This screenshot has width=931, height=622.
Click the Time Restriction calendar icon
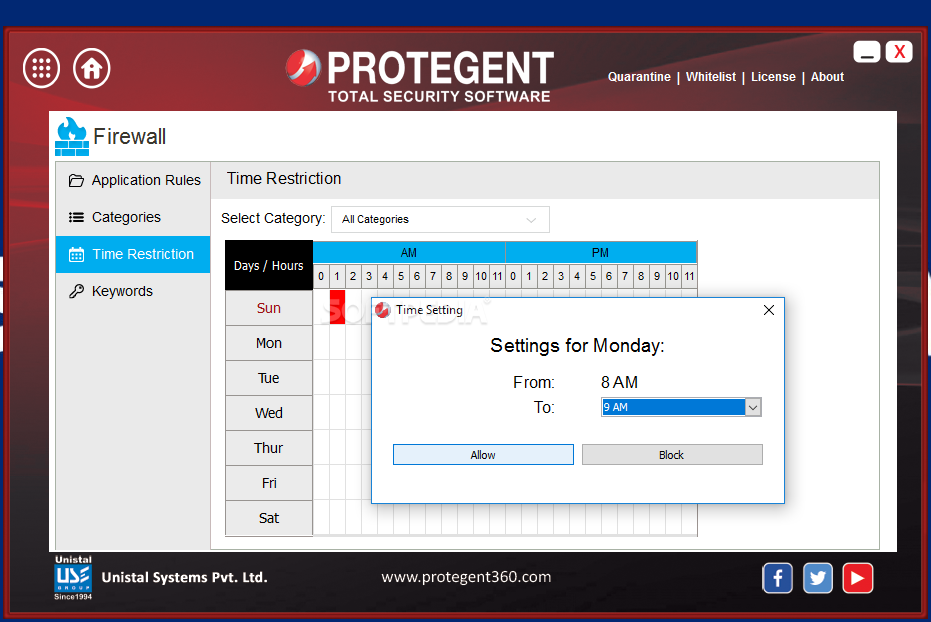(x=77, y=255)
